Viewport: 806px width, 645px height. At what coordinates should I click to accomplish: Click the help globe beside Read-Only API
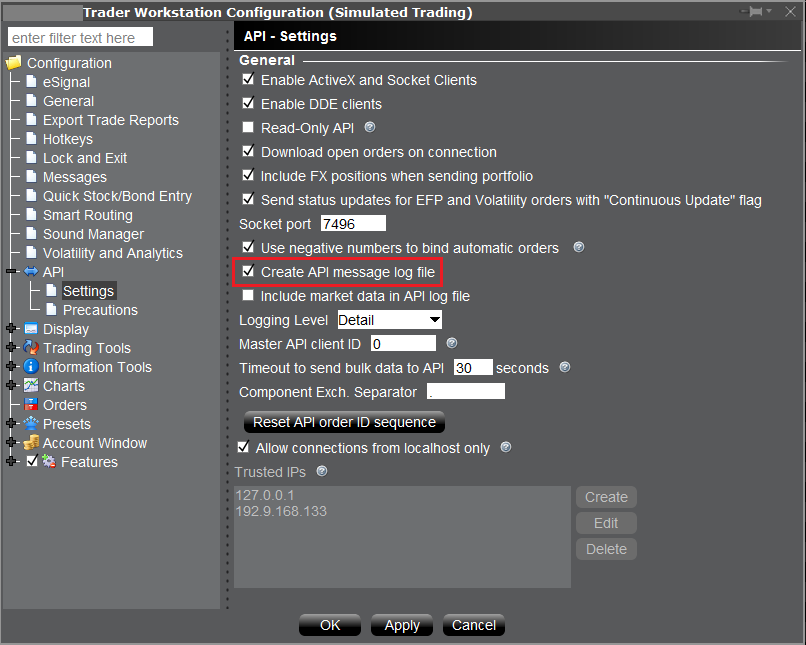click(370, 125)
